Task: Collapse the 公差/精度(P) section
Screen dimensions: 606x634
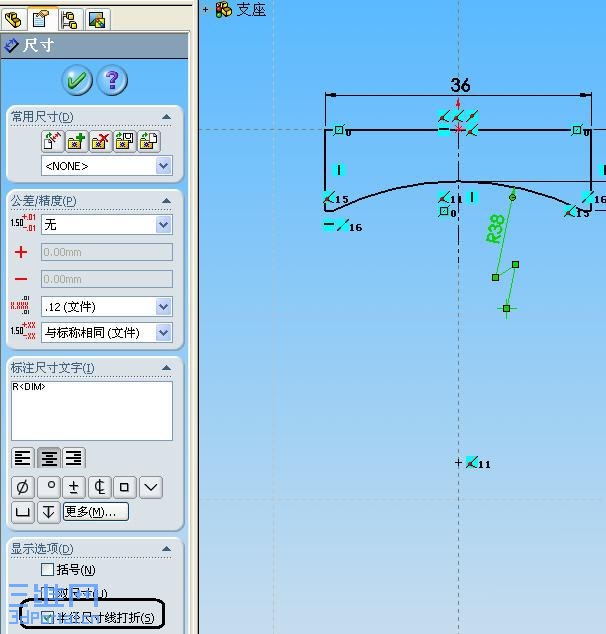Action: tap(166, 201)
